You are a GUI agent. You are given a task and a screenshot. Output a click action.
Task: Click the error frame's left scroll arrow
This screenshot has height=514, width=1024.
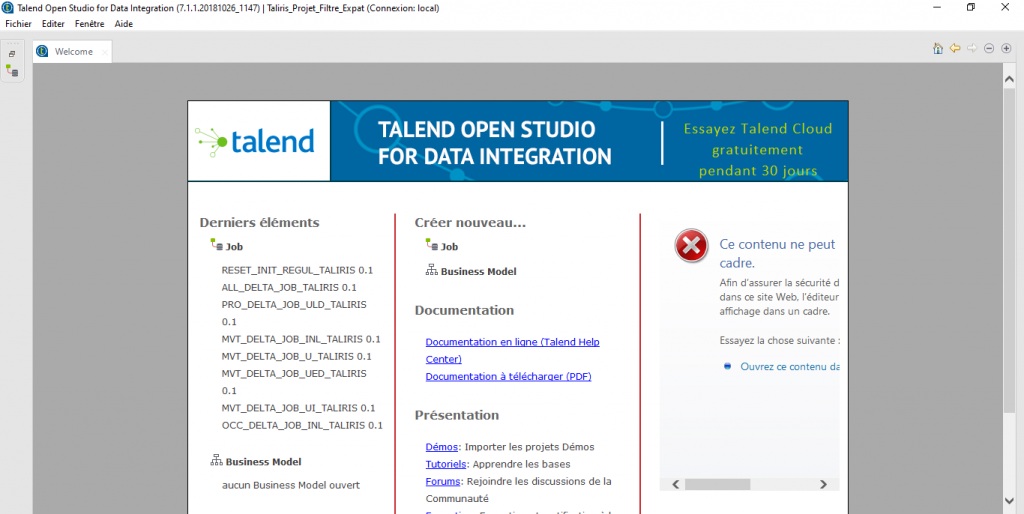(x=676, y=485)
